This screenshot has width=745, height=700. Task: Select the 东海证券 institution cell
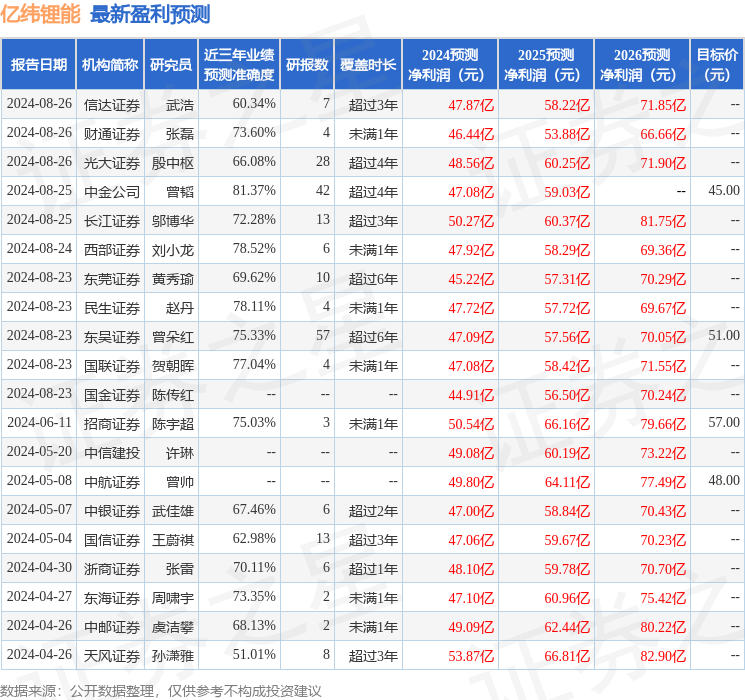(112, 598)
